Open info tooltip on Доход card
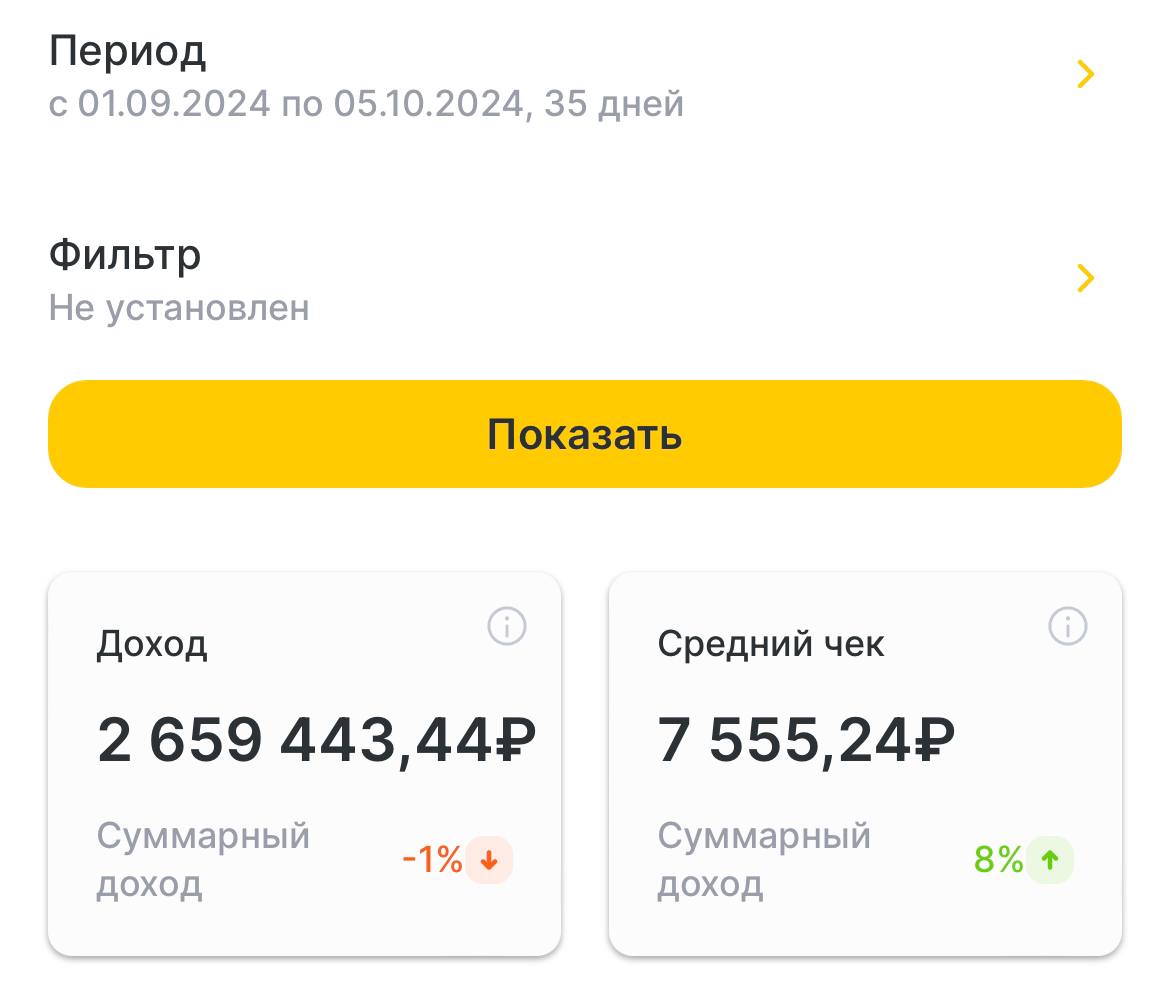Image resolution: width=1170 pixels, height=1000 pixels. pyautogui.click(x=507, y=627)
